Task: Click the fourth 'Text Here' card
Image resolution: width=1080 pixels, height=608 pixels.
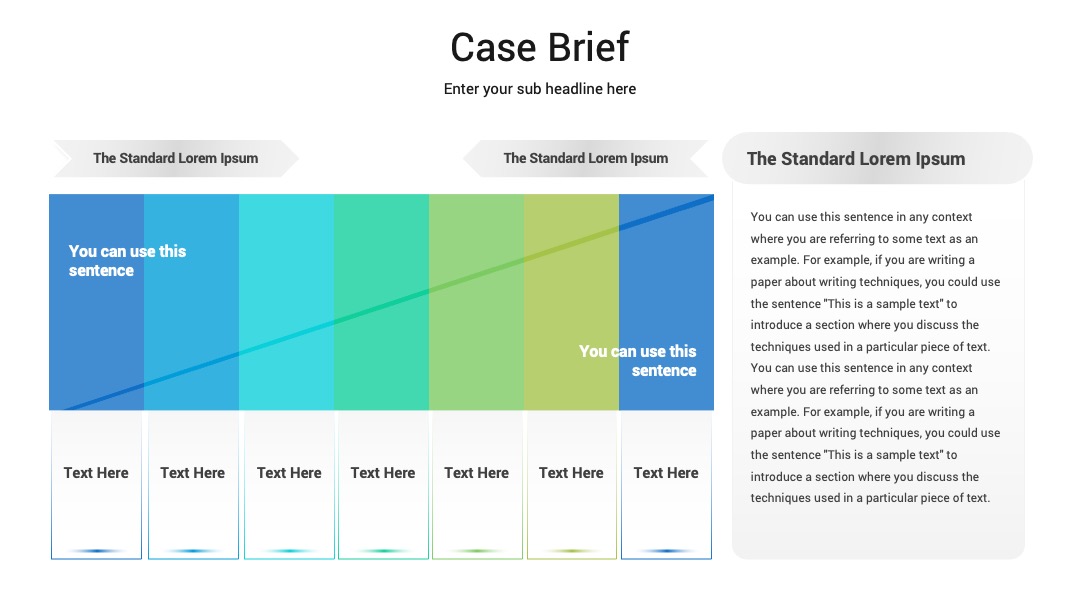Action: tap(383, 485)
